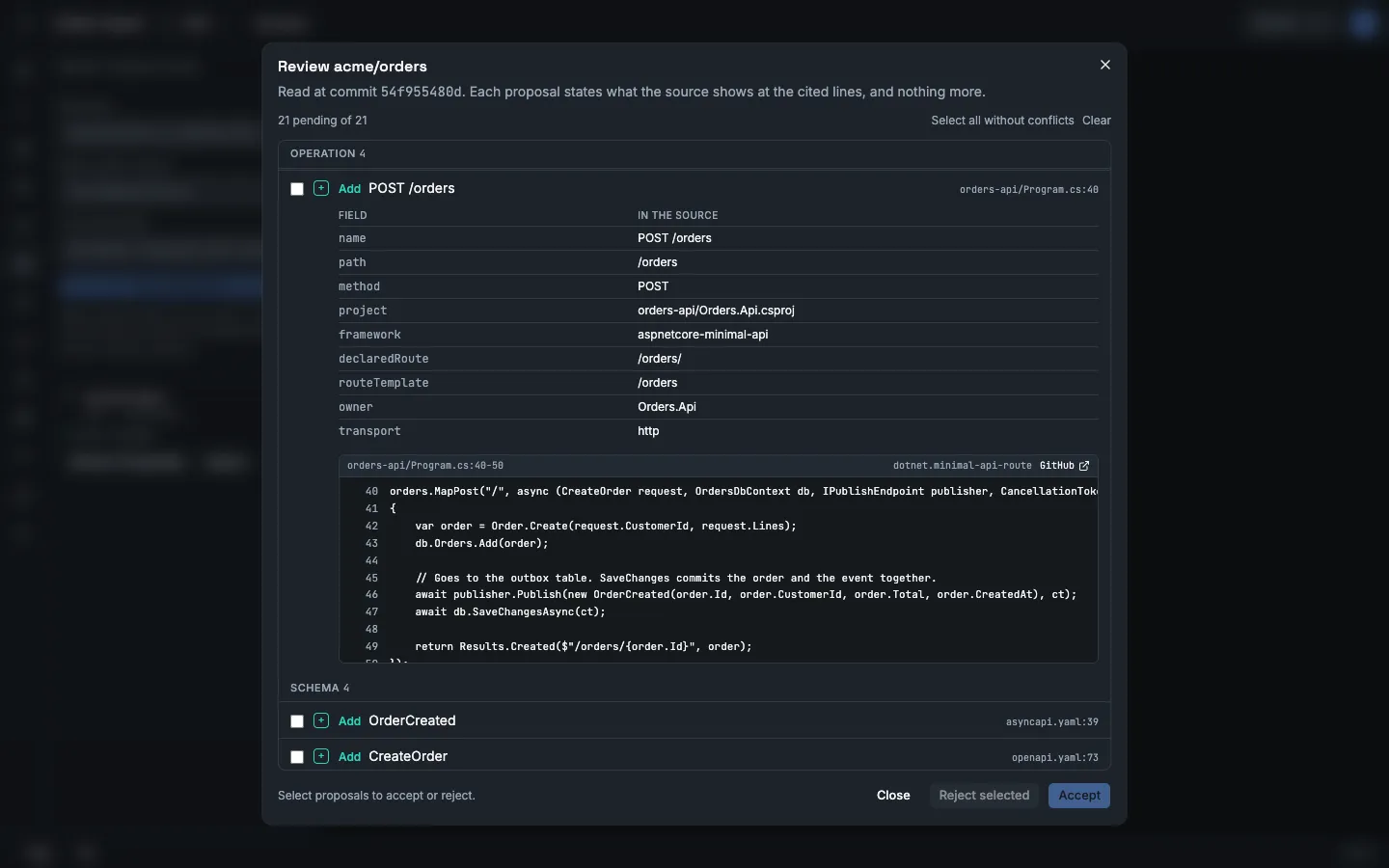Screen dimensions: 1389x868
Task: Click the project value orders-api/Orders.Api.csproj
Action: click(716, 311)
